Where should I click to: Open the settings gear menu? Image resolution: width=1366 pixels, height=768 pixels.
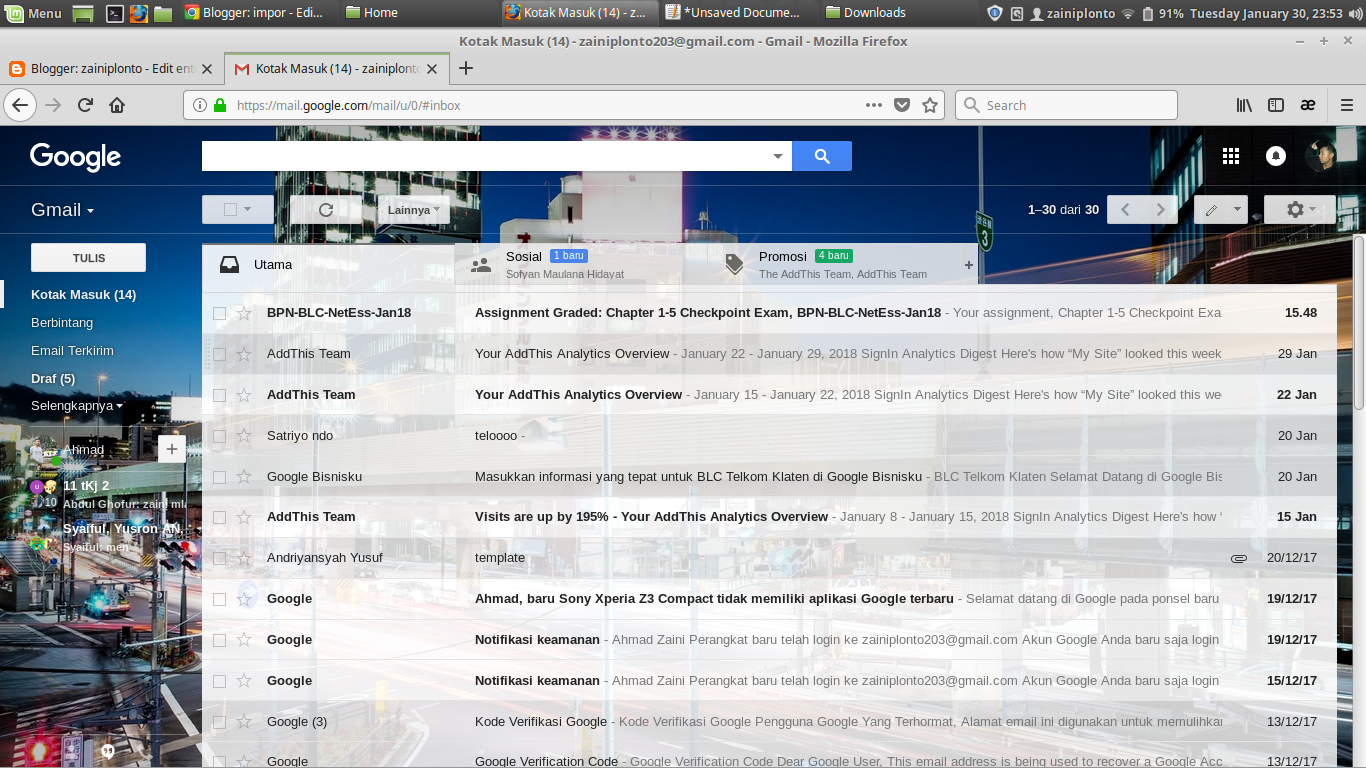click(1299, 210)
